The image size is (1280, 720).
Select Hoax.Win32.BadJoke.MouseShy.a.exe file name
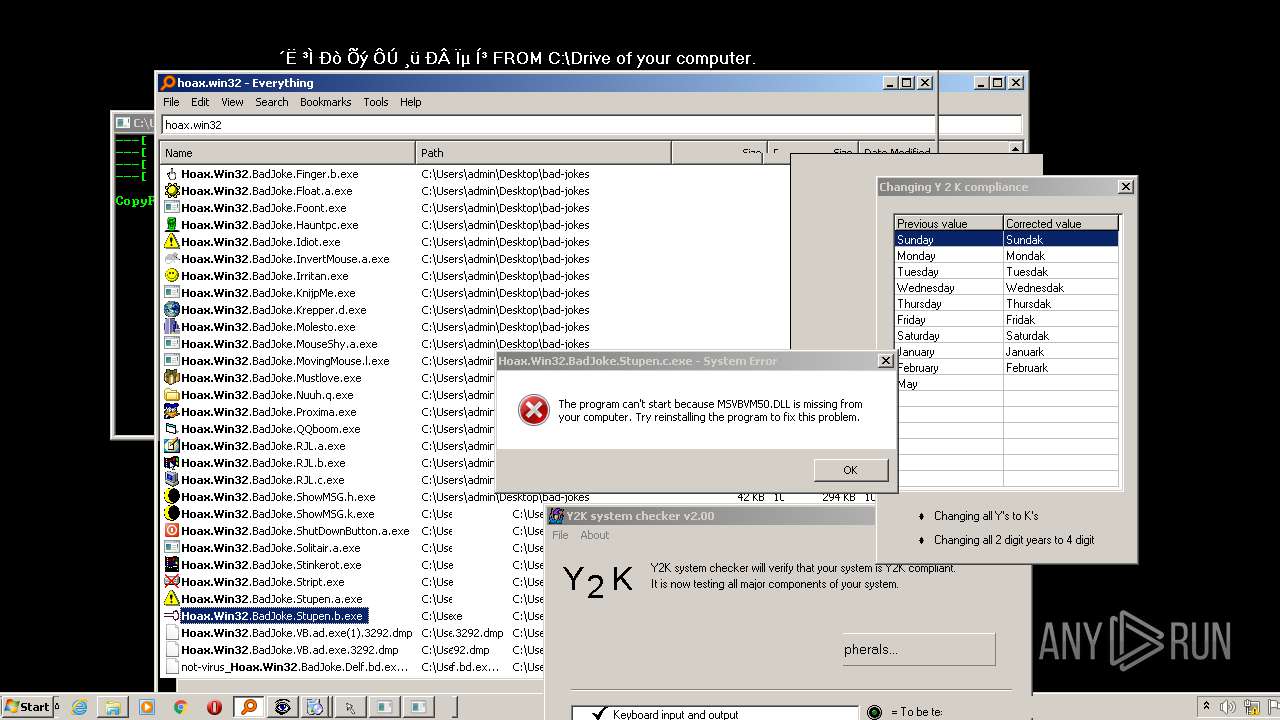click(279, 344)
